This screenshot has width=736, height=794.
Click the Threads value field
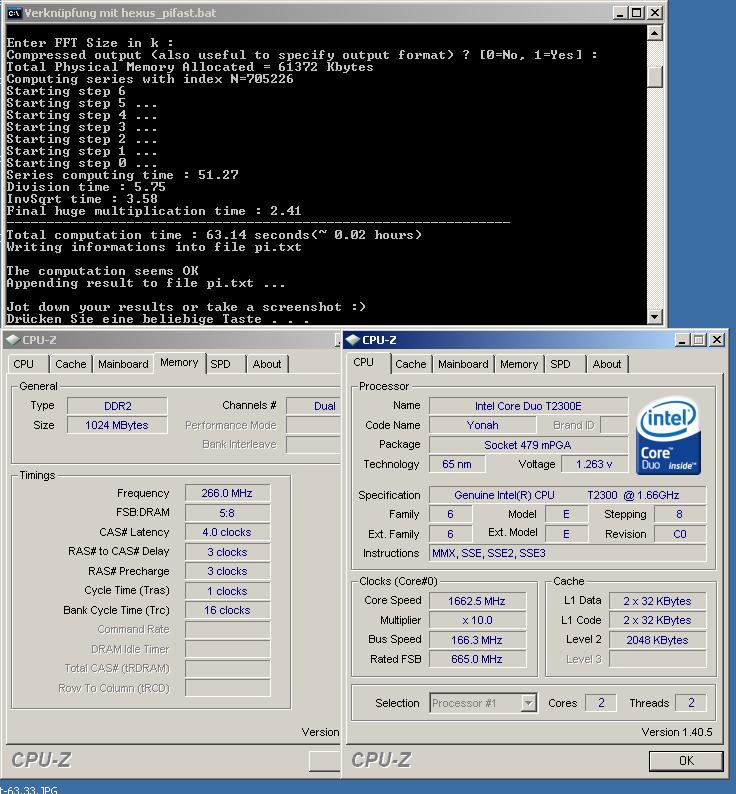pos(691,703)
